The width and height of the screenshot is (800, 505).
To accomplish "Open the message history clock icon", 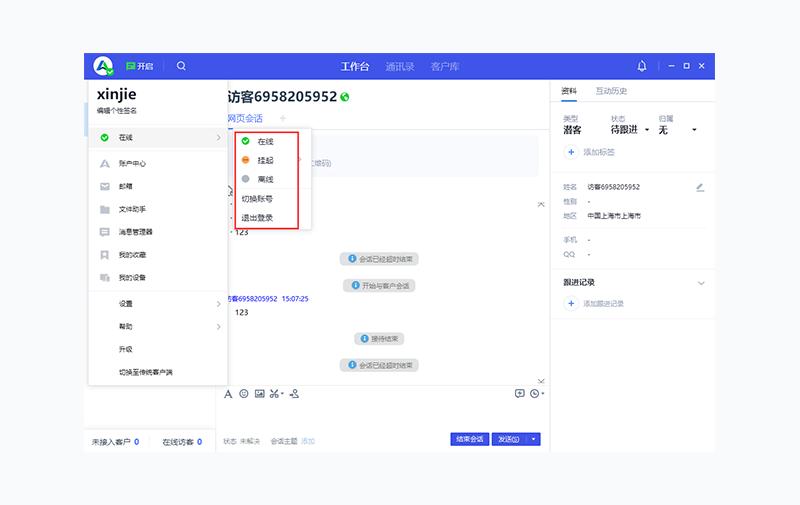I will (x=534, y=393).
